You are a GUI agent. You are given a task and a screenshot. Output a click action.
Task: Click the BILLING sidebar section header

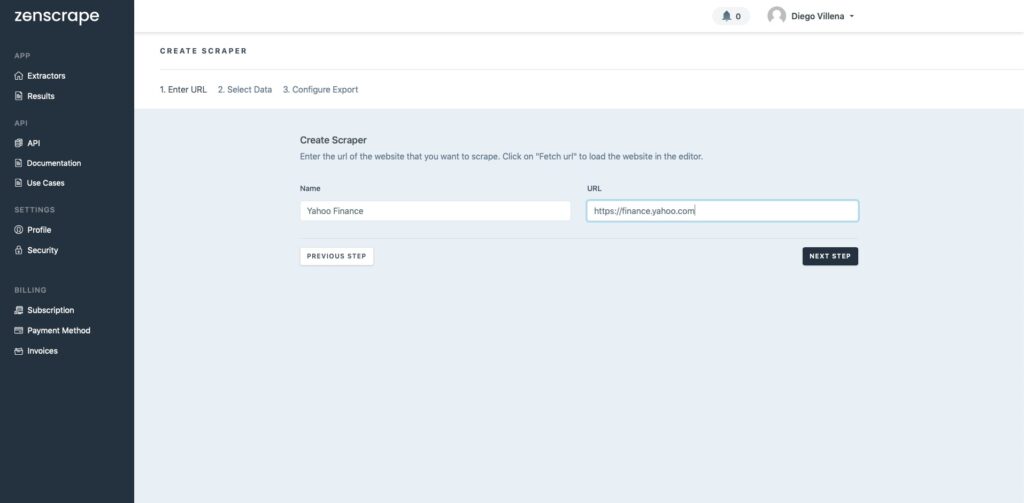(30, 290)
